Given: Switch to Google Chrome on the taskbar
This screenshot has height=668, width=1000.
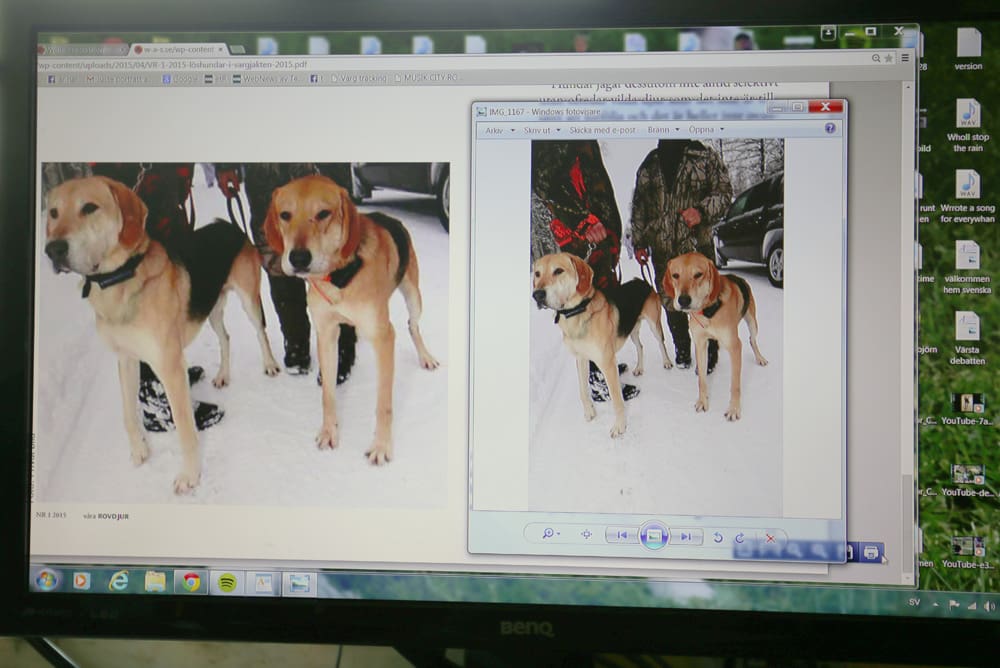Looking at the screenshot, I should coord(191,583).
